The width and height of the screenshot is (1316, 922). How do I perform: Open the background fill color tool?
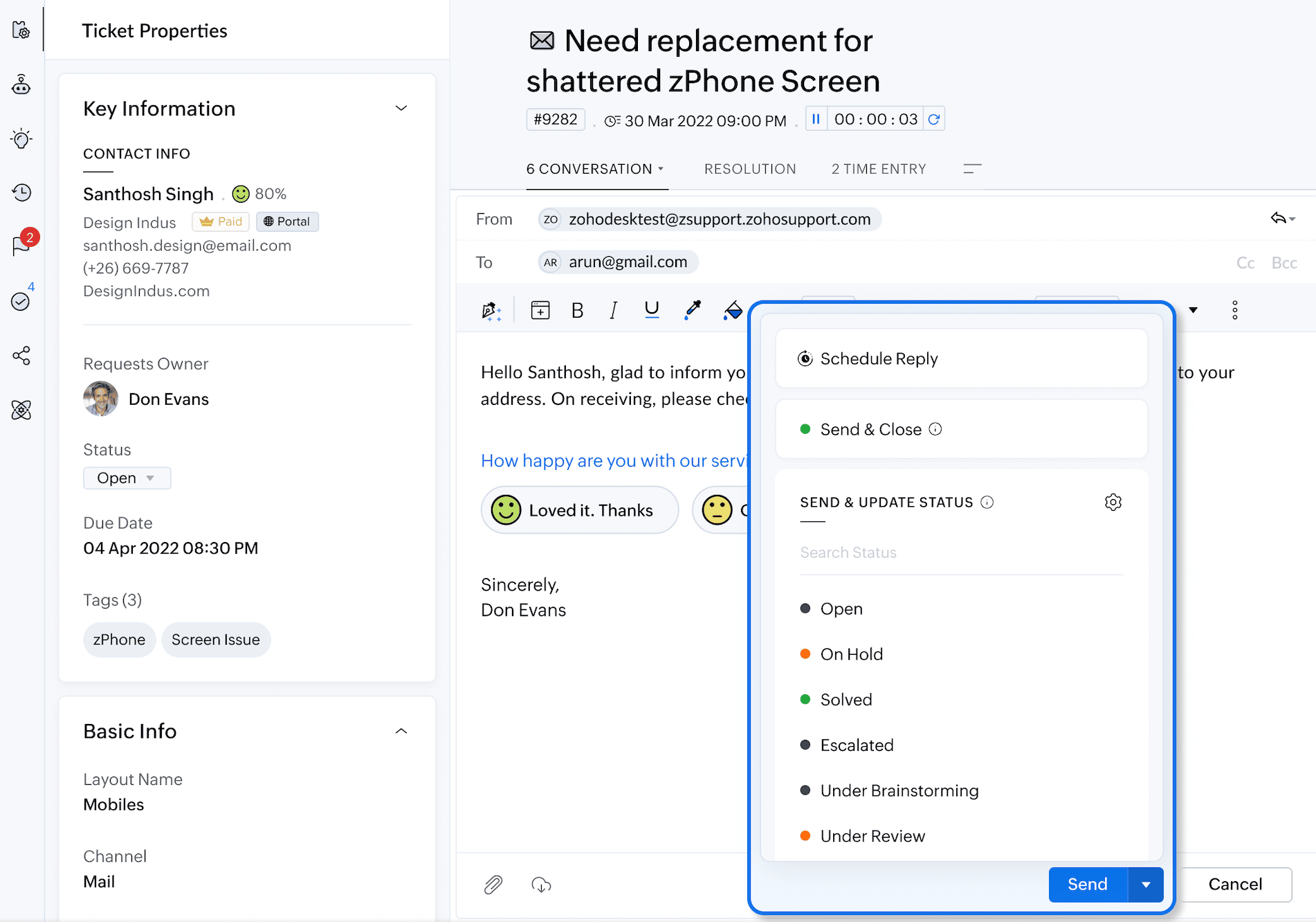(x=733, y=310)
